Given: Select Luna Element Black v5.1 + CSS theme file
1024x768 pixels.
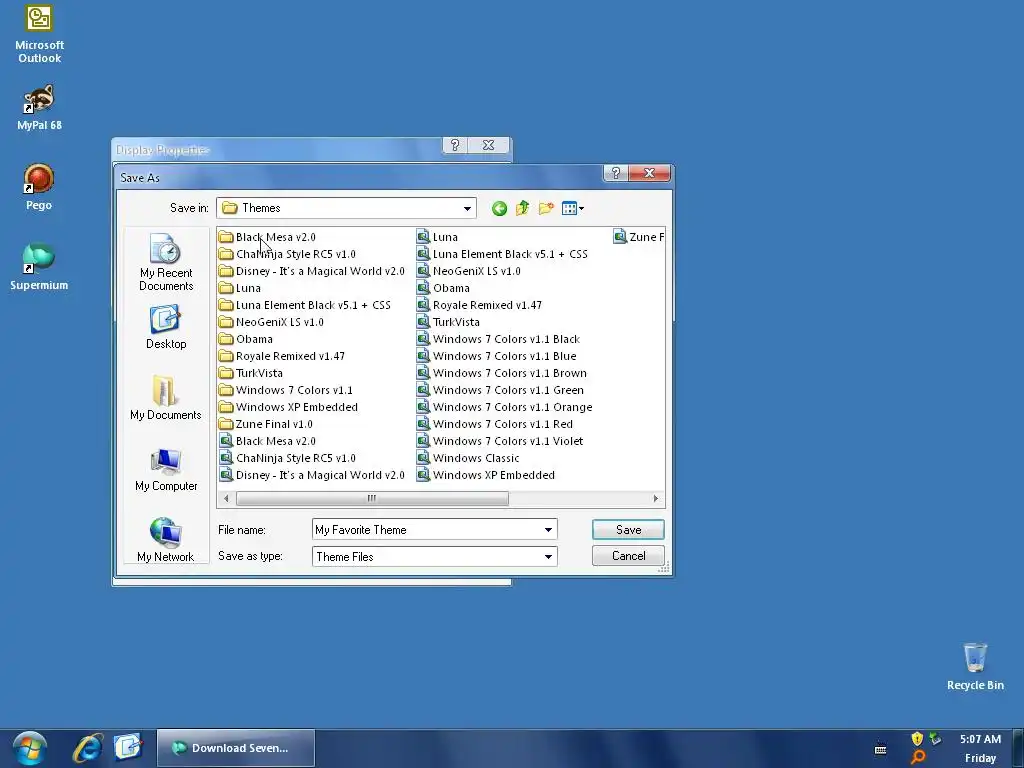Looking at the screenshot, I should [x=502, y=254].
